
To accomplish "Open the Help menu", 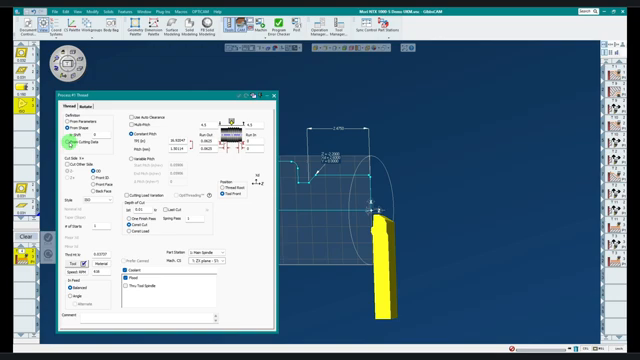I will click(x=218, y=12).
